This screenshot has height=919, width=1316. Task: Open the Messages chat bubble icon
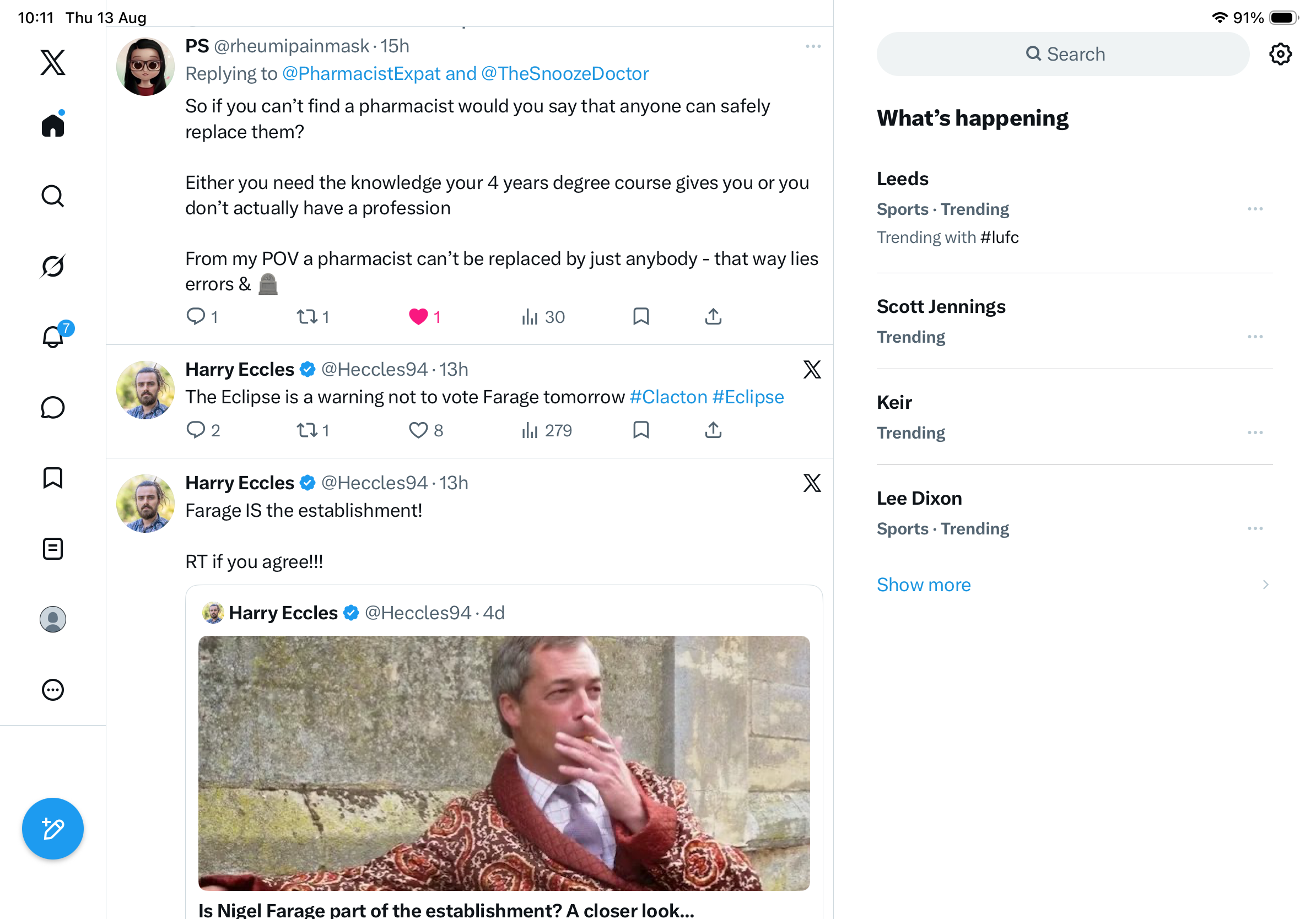point(53,407)
